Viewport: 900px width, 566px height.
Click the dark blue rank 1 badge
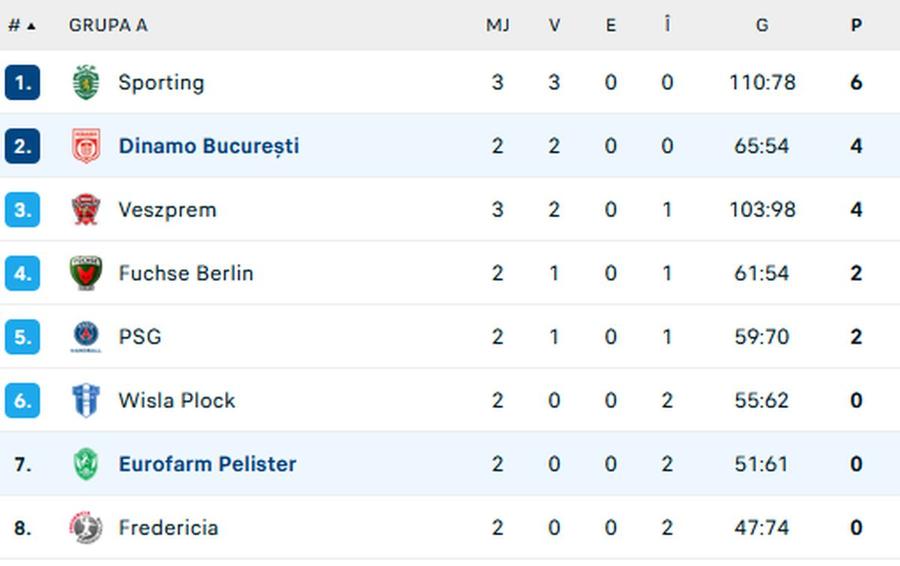click(22, 83)
